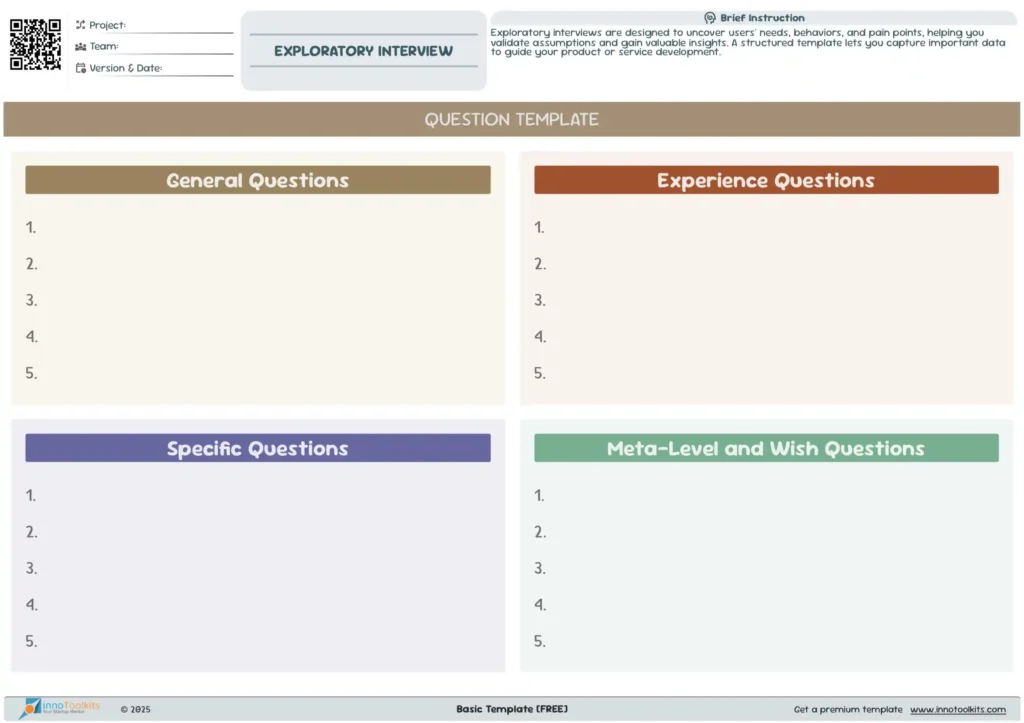Open the www.innotoolkits.com link

[957, 710]
